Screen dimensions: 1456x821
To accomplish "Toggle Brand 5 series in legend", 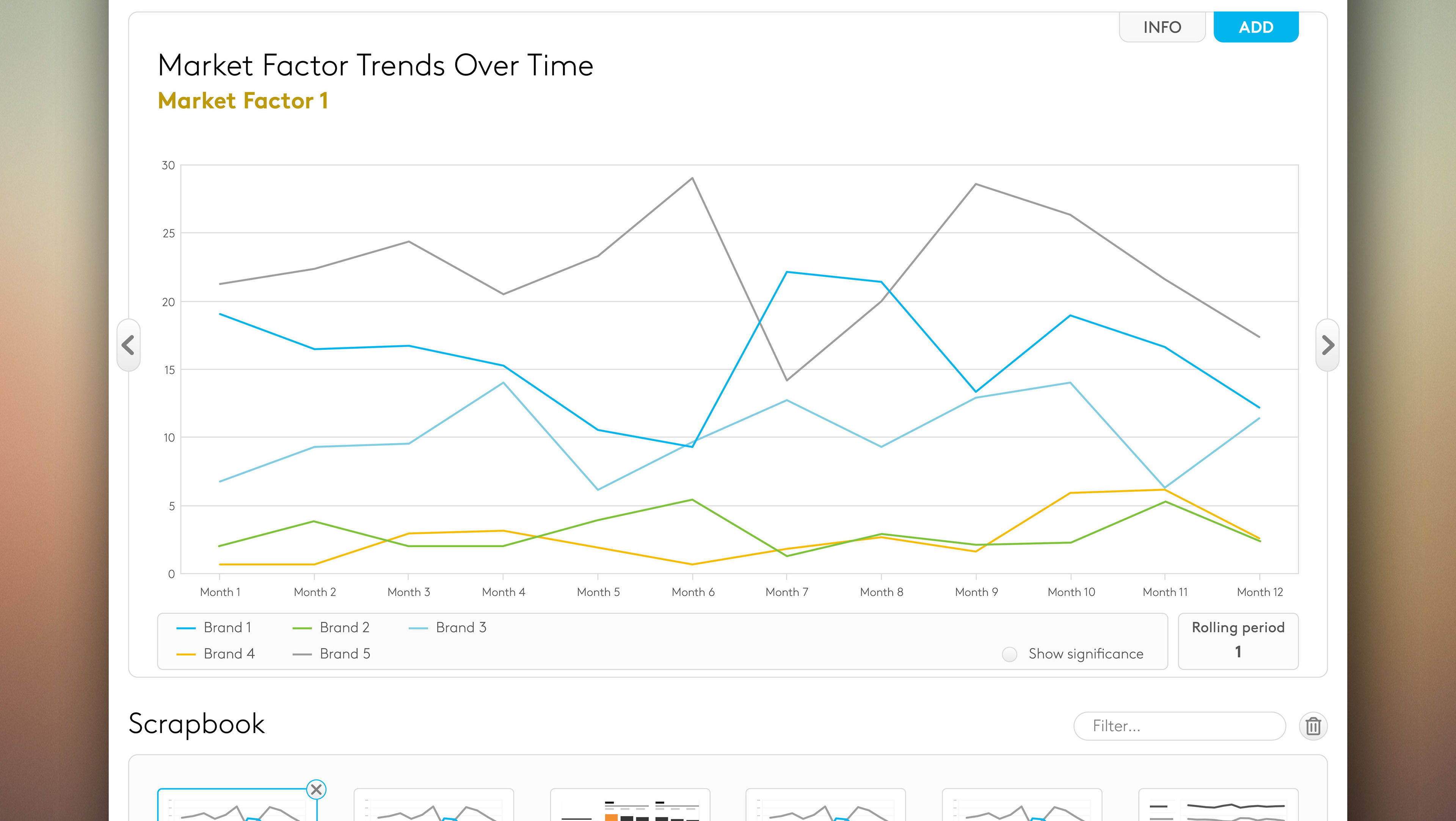I will [x=331, y=654].
